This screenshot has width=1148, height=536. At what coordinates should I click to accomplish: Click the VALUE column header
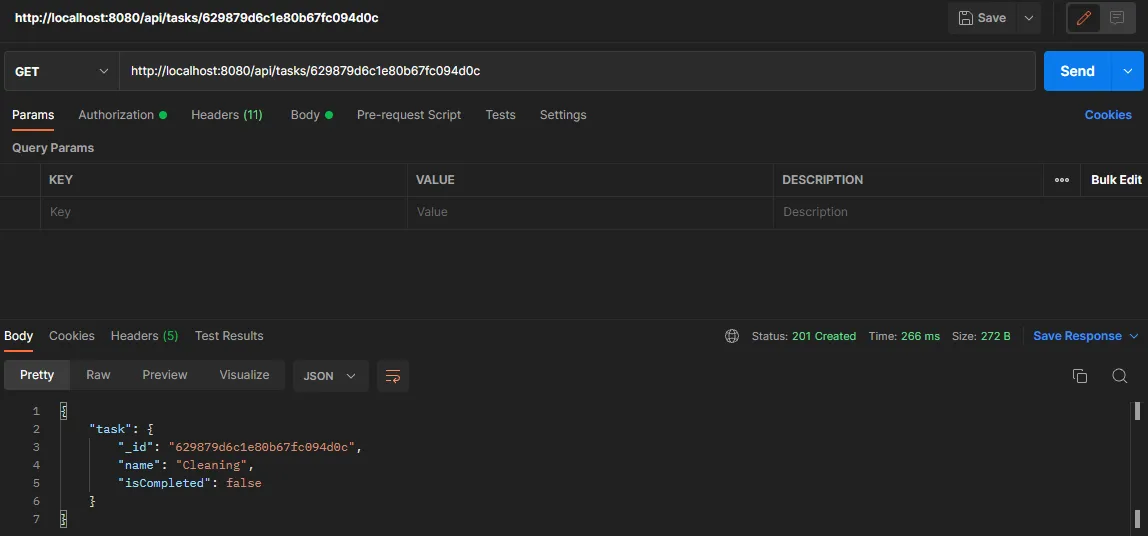click(436, 180)
